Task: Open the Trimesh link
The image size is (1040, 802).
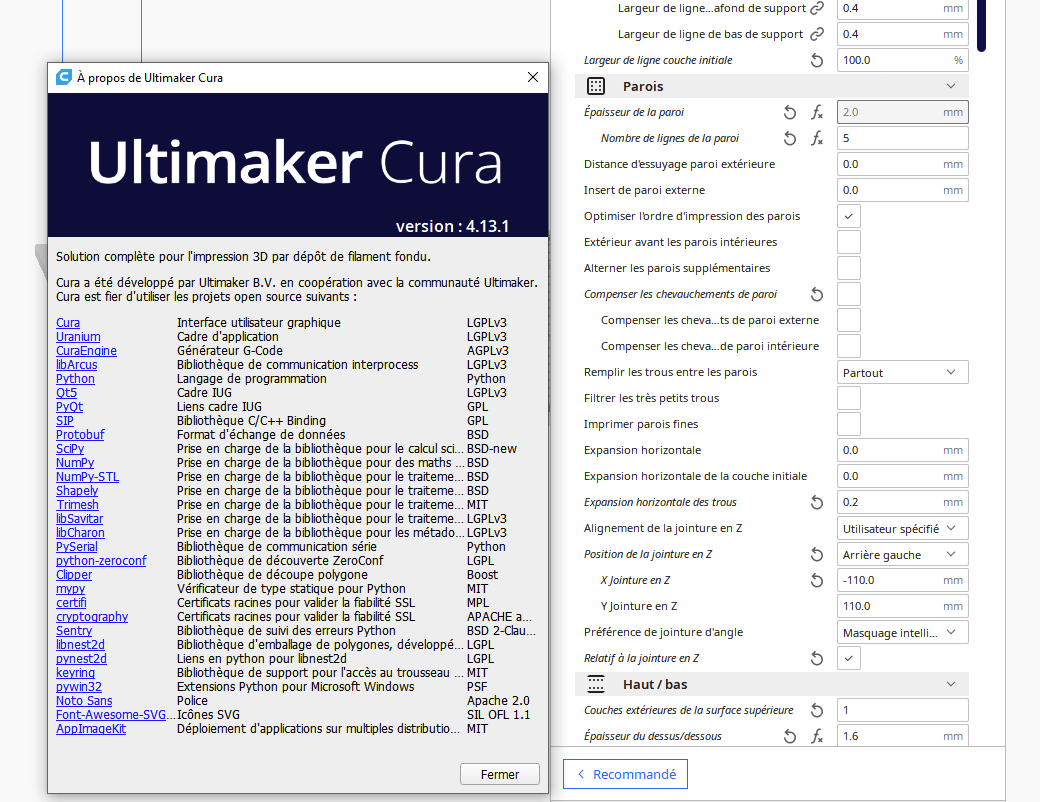Action: [78, 505]
